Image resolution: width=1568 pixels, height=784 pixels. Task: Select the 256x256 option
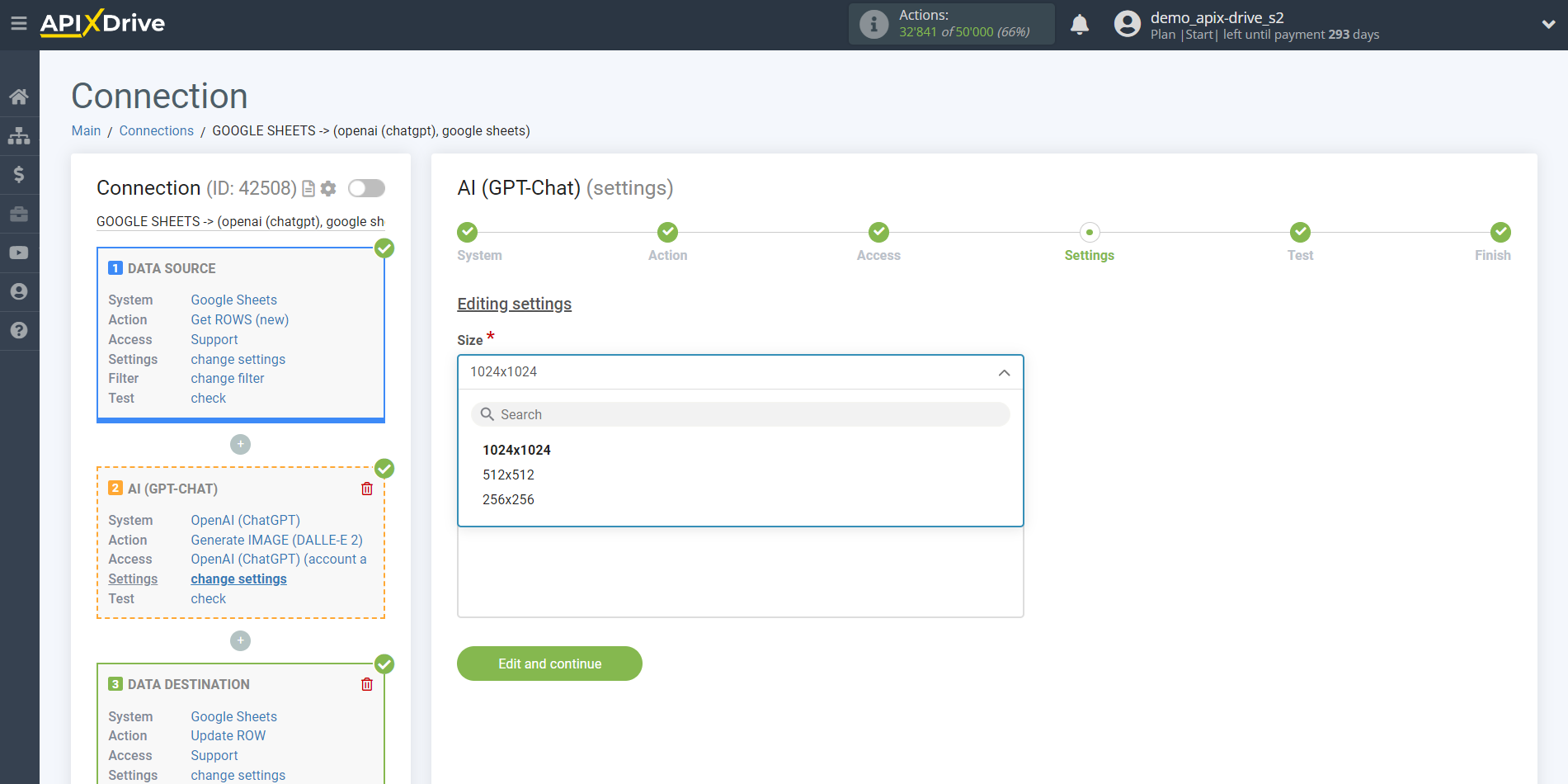click(508, 499)
